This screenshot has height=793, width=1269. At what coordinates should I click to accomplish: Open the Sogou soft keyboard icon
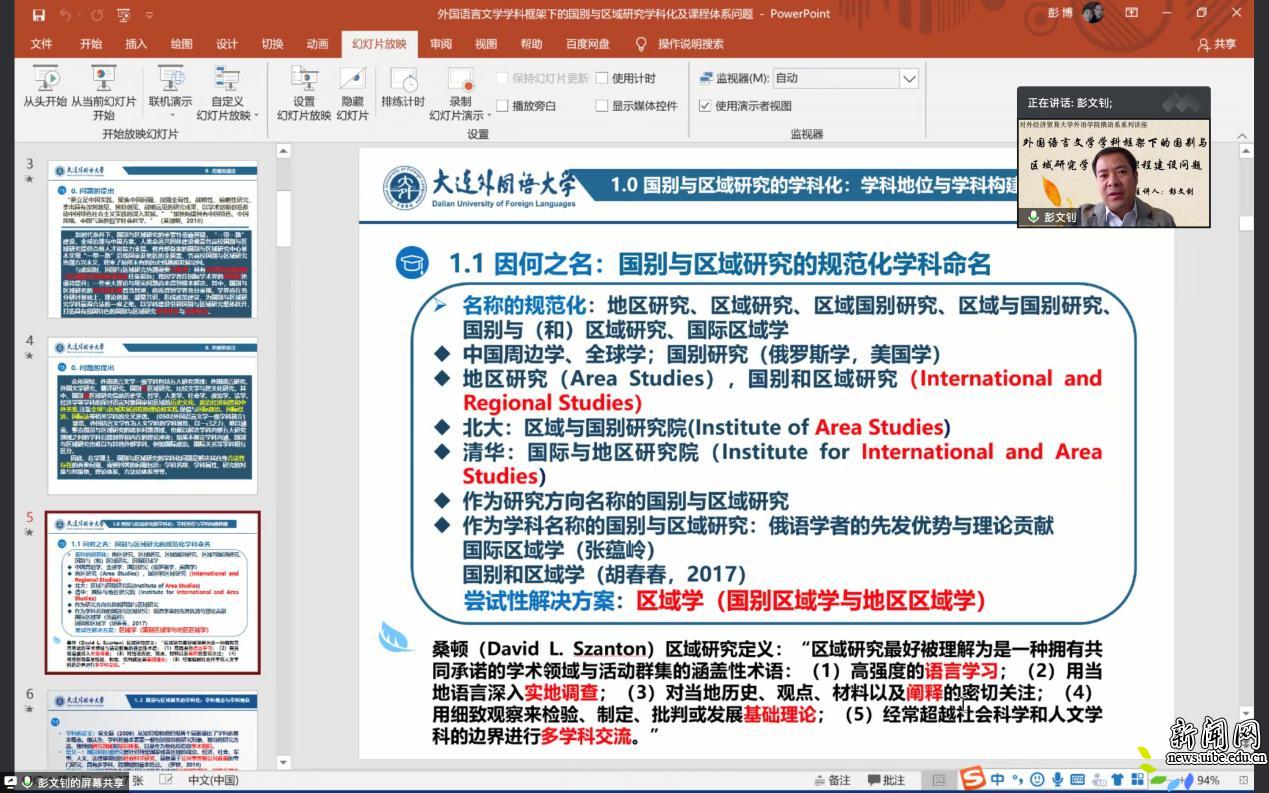pyautogui.click(x=1077, y=779)
